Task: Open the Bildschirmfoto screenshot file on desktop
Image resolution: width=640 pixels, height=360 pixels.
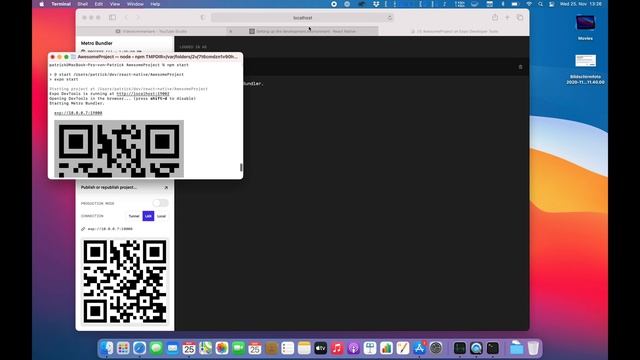Action: [x=585, y=69]
